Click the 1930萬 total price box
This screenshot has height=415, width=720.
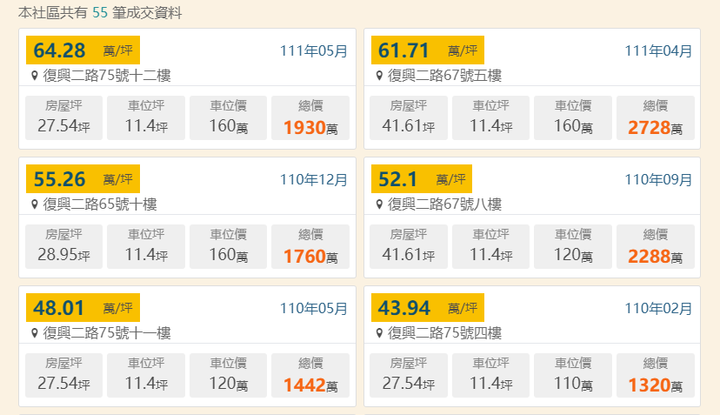coord(310,118)
